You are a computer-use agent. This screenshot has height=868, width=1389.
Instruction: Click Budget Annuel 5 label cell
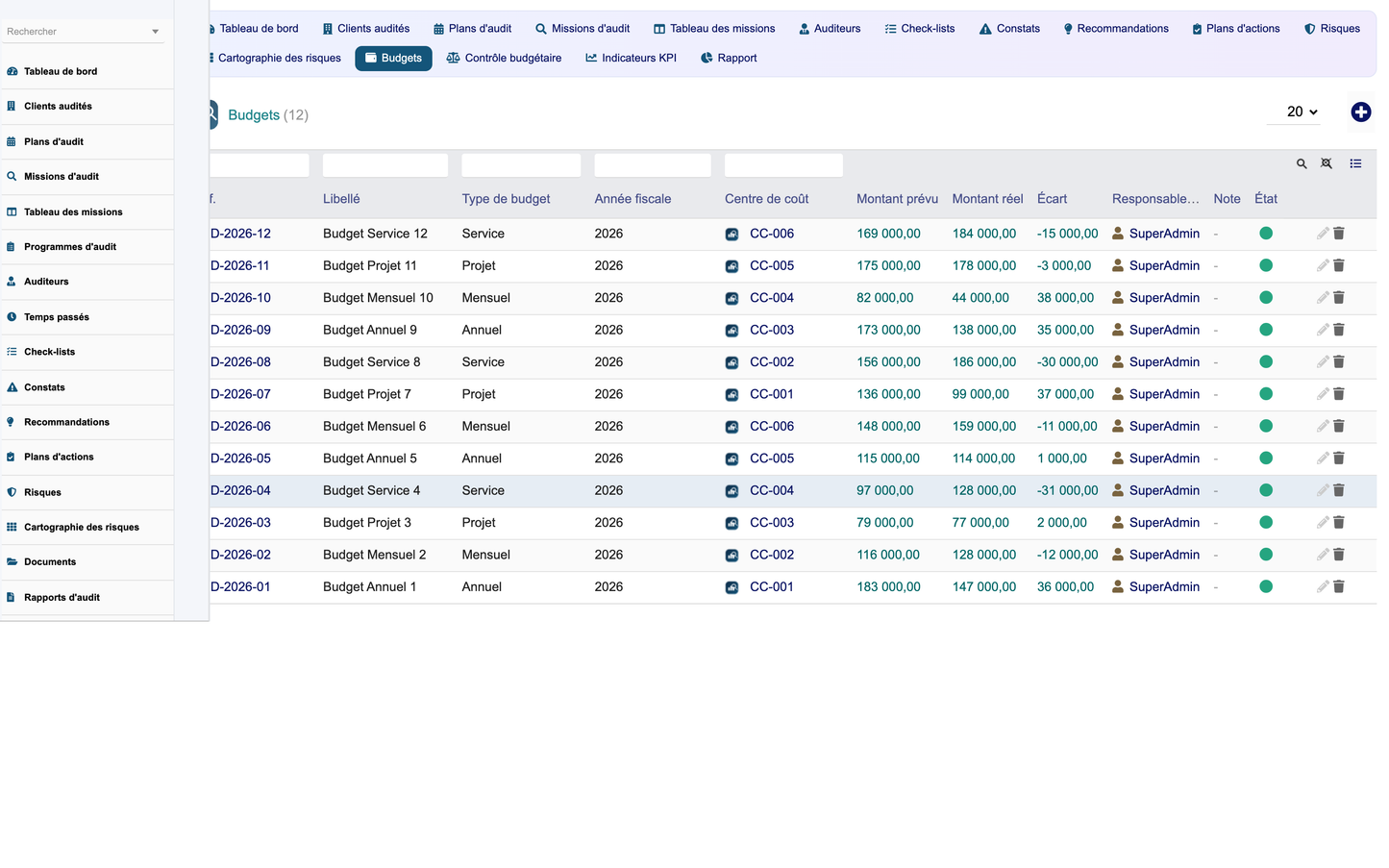point(370,459)
